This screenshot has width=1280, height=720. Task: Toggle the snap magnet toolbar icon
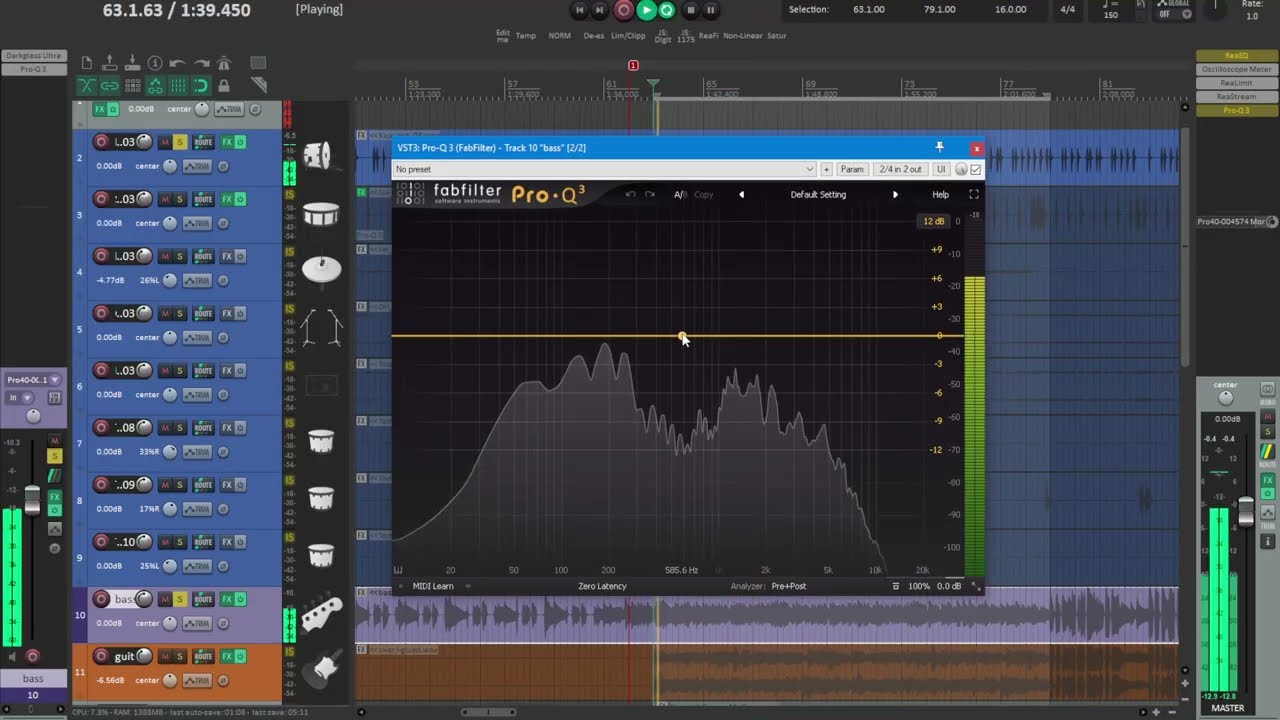[x=201, y=86]
